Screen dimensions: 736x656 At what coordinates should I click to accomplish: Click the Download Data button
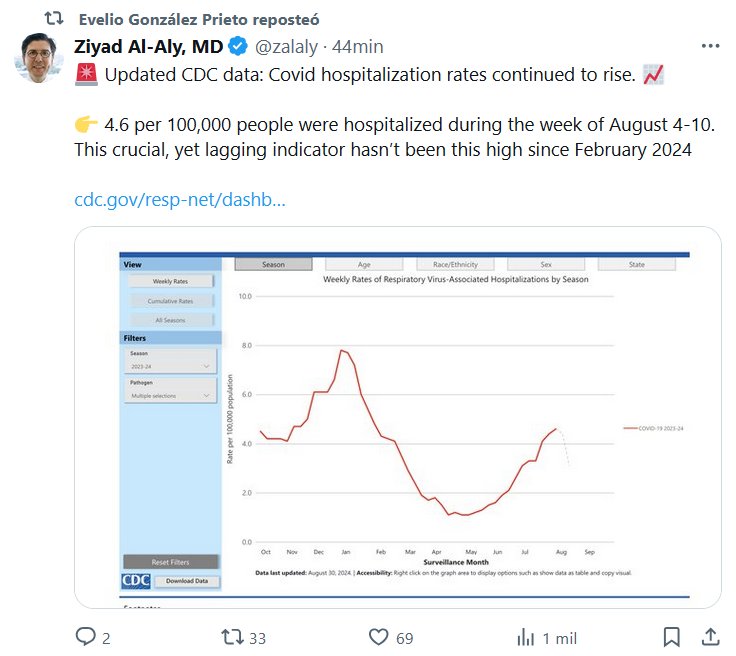(x=187, y=581)
